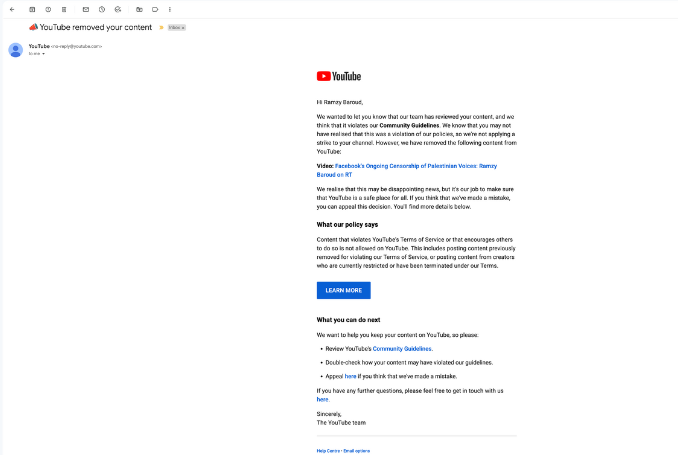
Task: Mark the email as unread
Action: [86, 9]
